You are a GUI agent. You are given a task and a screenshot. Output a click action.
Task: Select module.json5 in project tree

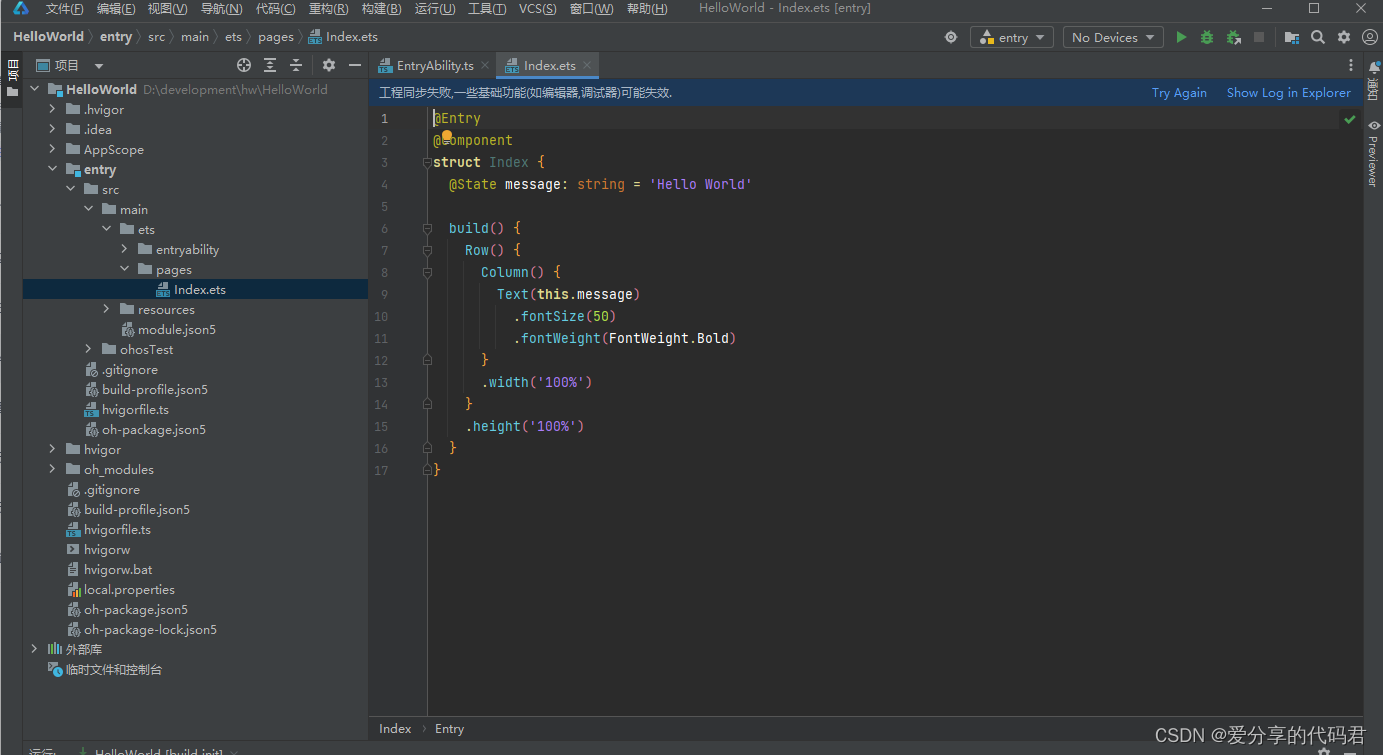point(177,329)
